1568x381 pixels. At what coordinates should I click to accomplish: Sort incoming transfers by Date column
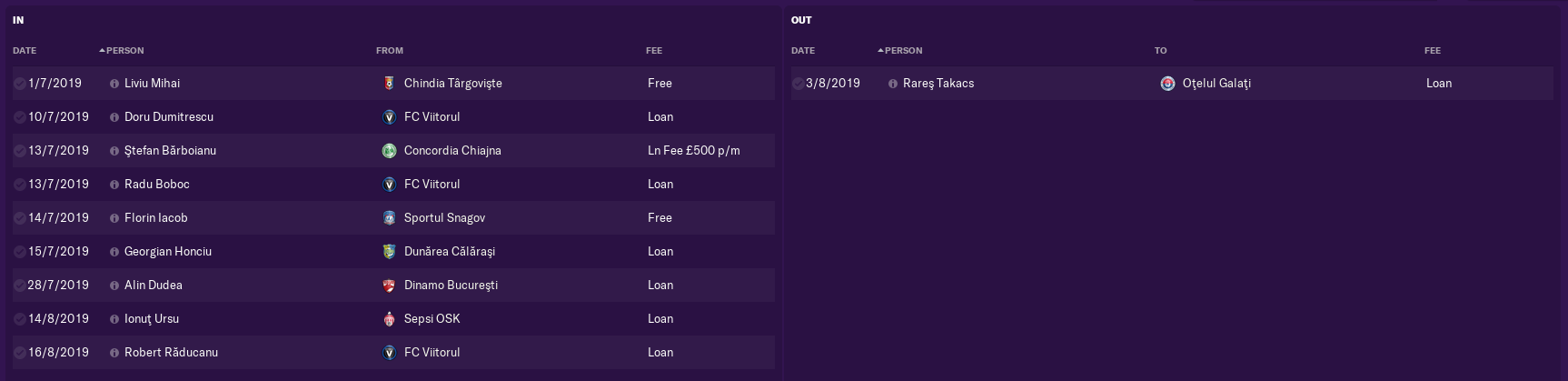pyautogui.click(x=25, y=50)
